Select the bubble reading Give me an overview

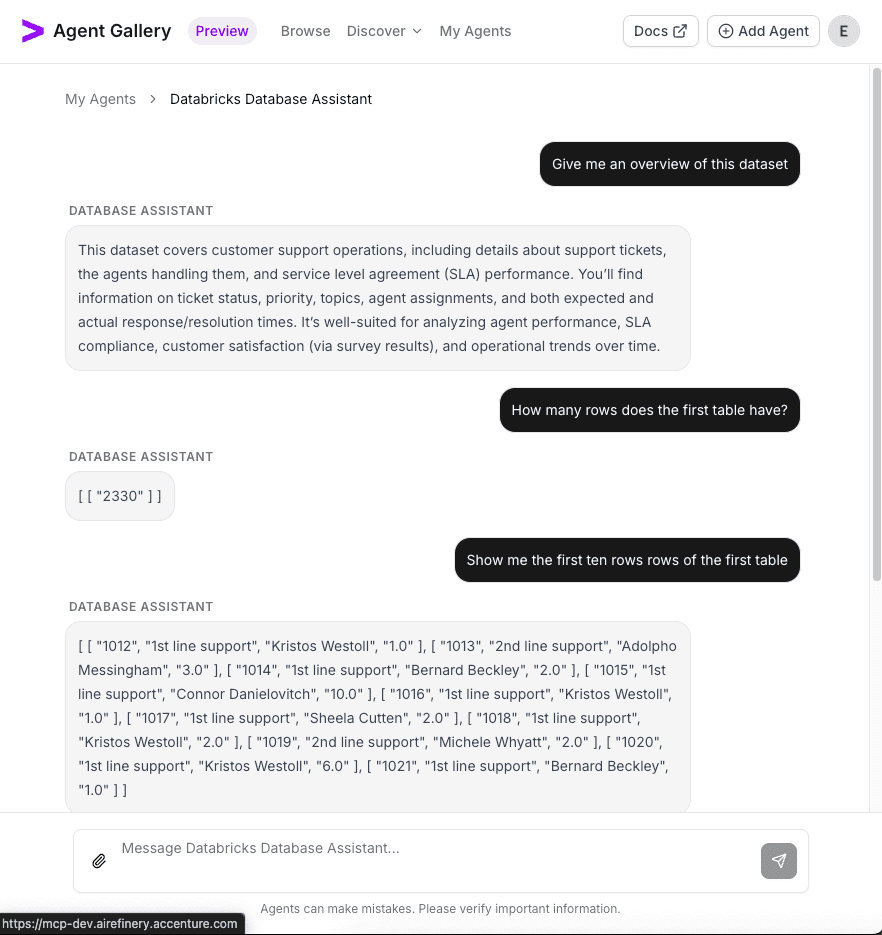pyautogui.click(x=669, y=163)
